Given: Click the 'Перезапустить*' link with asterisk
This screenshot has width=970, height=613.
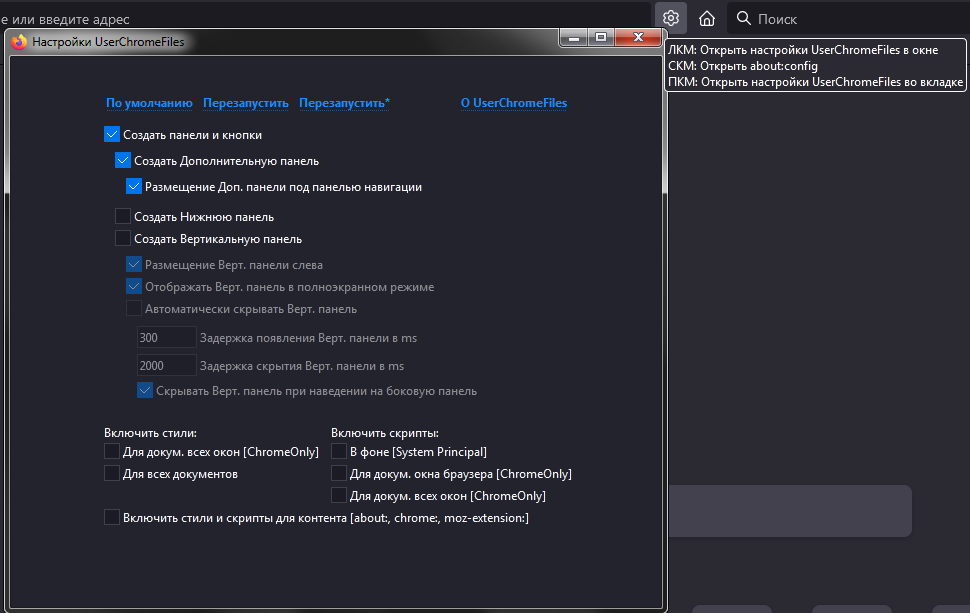Looking at the screenshot, I should (x=345, y=103).
